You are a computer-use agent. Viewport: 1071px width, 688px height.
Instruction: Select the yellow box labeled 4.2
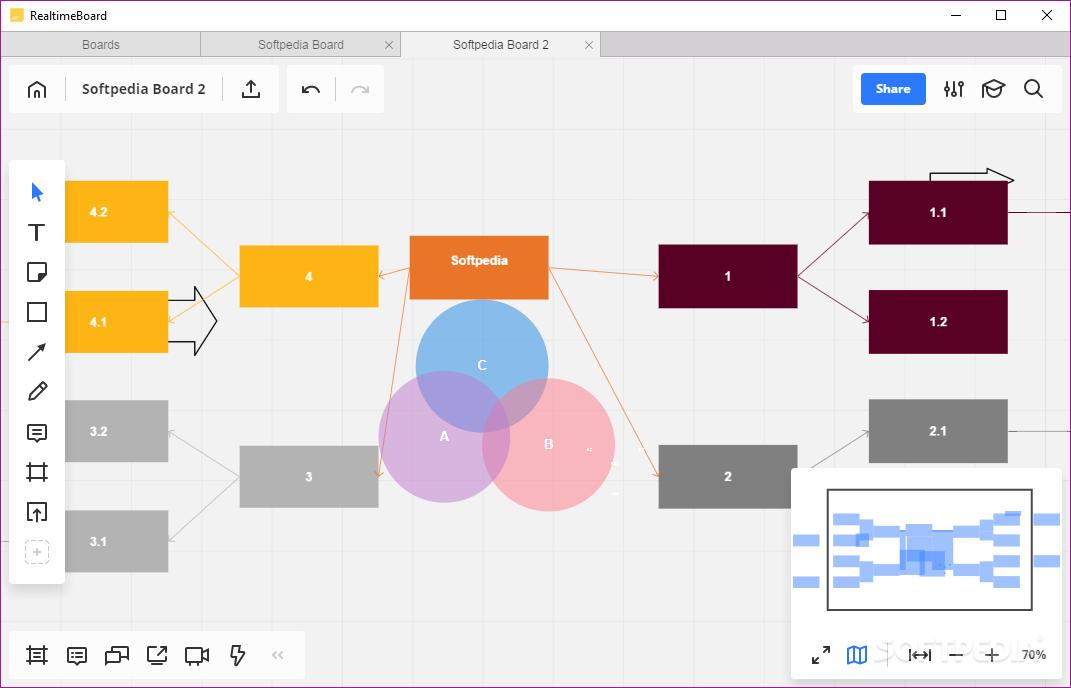point(116,212)
